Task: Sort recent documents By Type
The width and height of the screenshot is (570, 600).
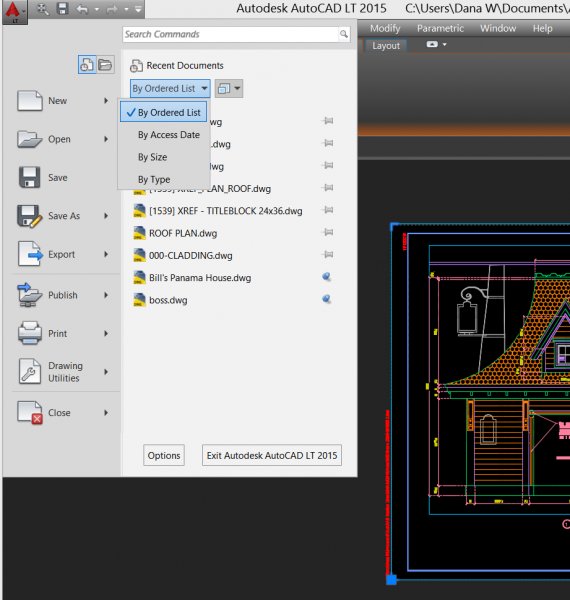Action: [x=154, y=179]
